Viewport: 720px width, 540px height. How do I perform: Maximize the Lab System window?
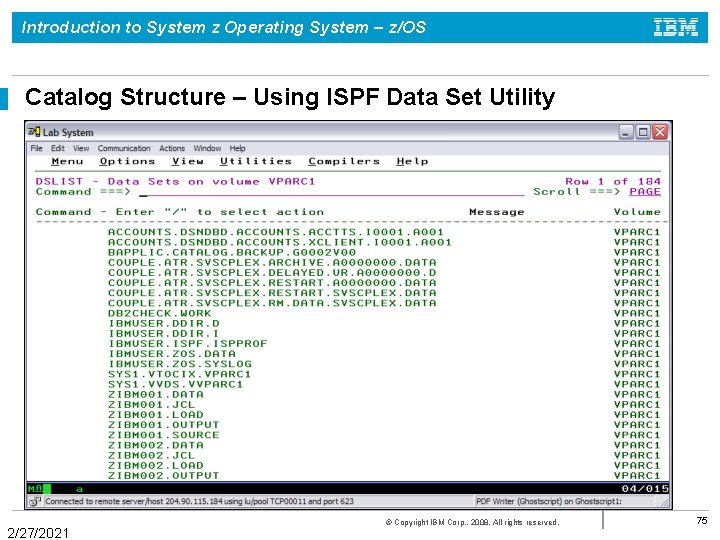click(643, 132)
